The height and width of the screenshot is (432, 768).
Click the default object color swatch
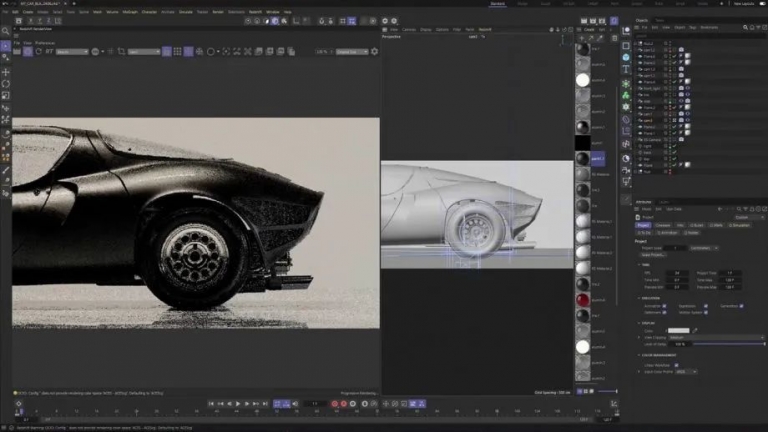click(x=678, y=330)
